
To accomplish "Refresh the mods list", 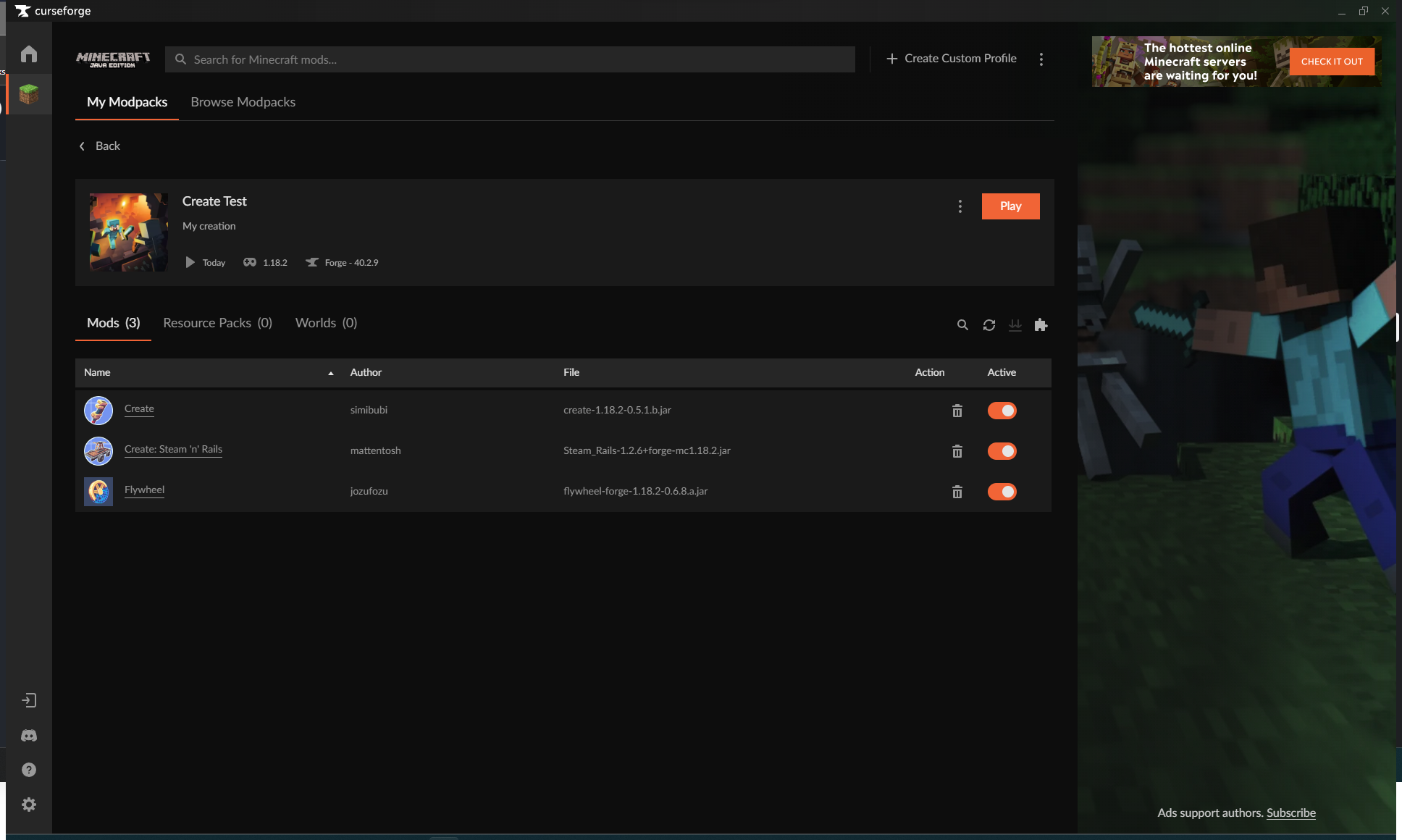I will [988, 324].
